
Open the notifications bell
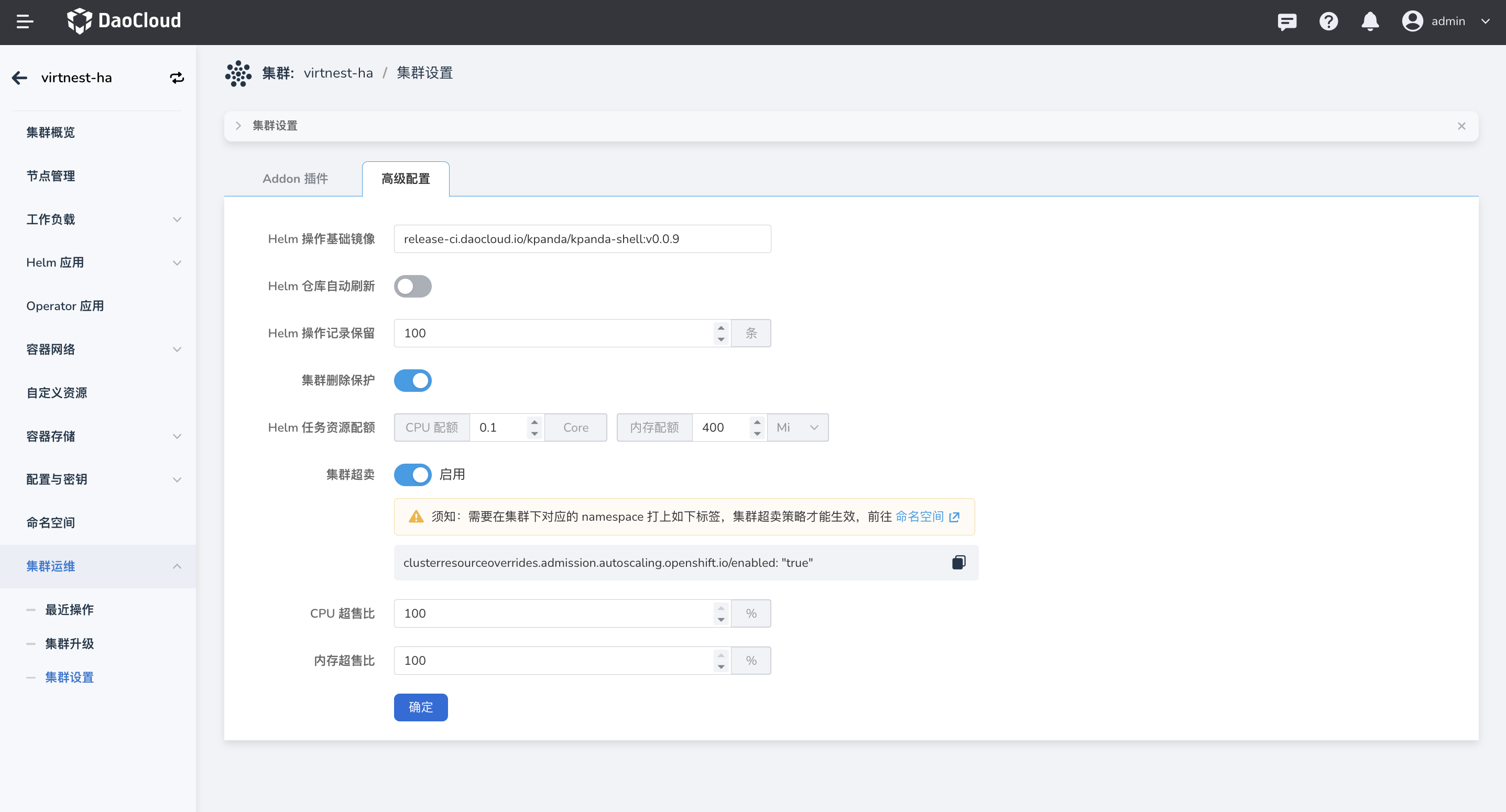click(1370, 21)
